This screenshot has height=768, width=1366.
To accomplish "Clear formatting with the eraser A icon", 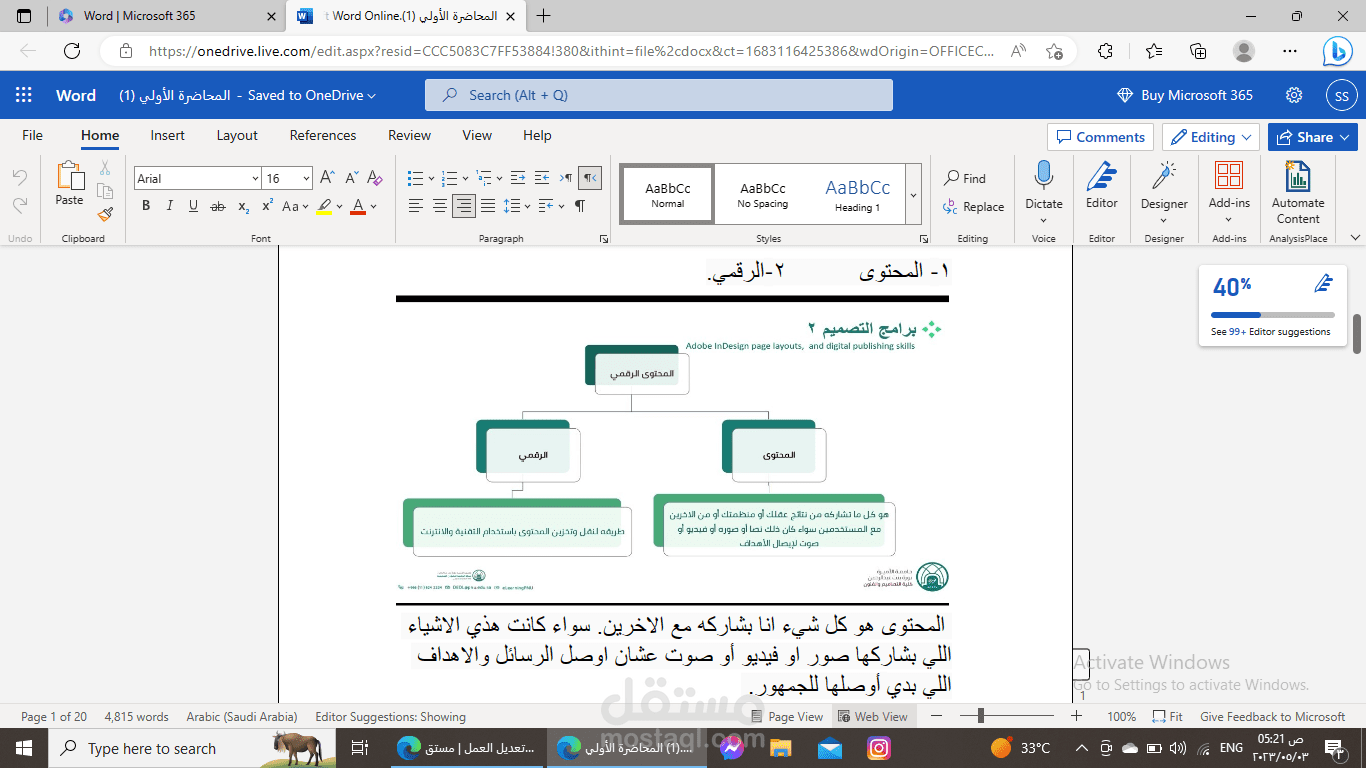I will [x=375, y=178].
